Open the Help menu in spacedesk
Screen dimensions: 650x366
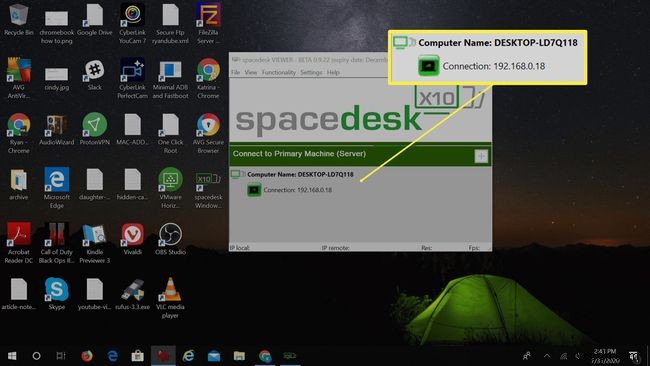[333, 72]
